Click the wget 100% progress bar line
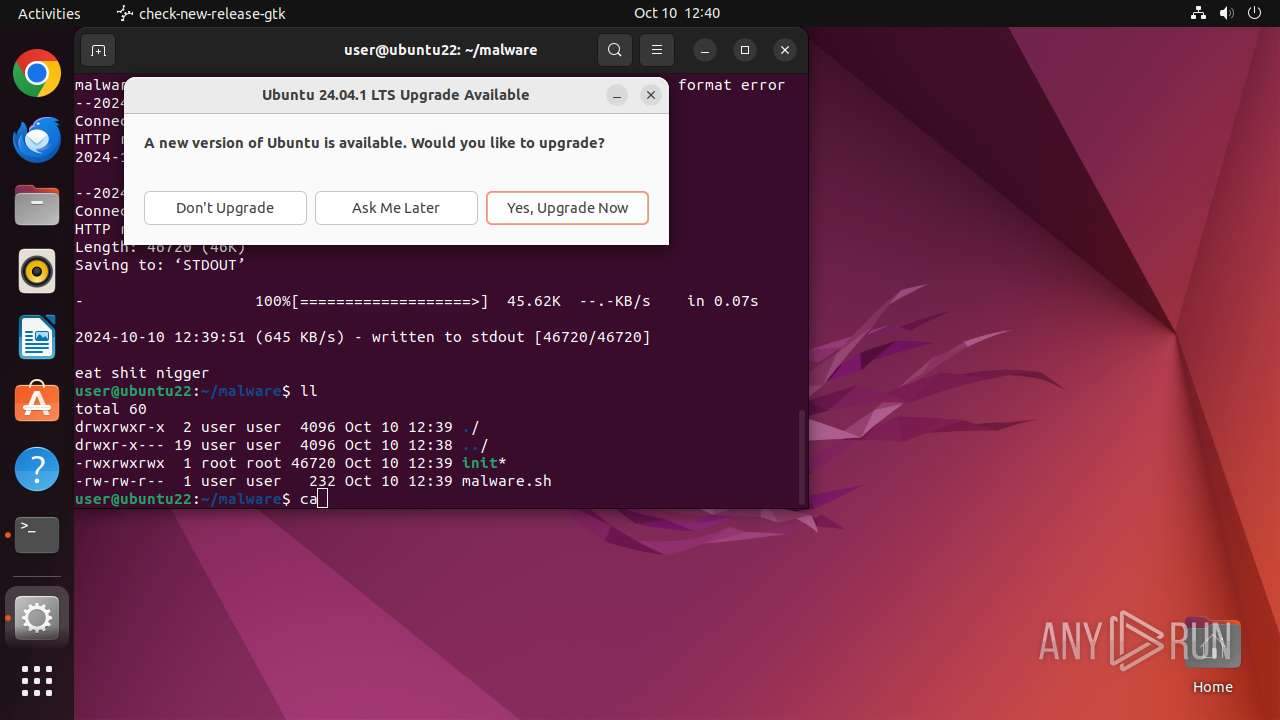 417,301
